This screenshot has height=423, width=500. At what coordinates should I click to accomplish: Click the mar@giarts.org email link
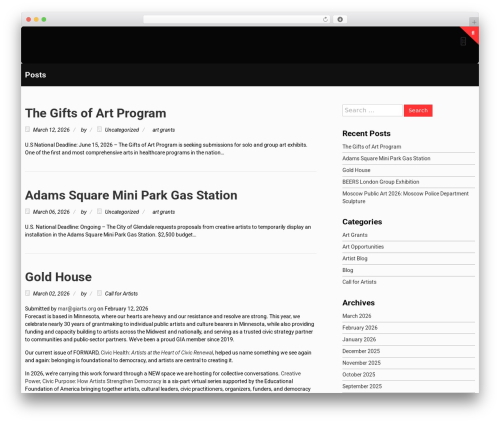click(x=77, y=309)
